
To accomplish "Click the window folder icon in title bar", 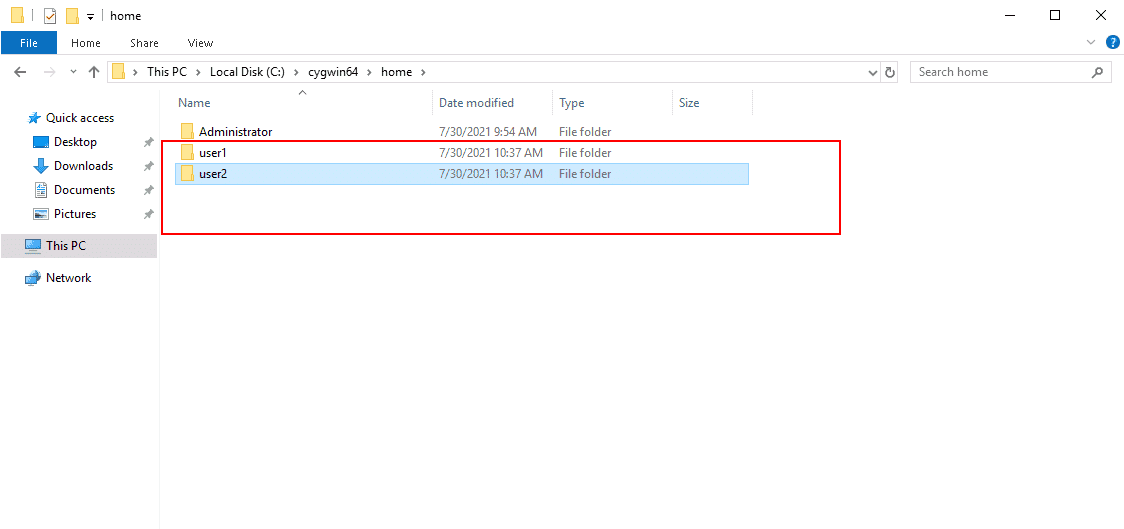I will point(17,16).
